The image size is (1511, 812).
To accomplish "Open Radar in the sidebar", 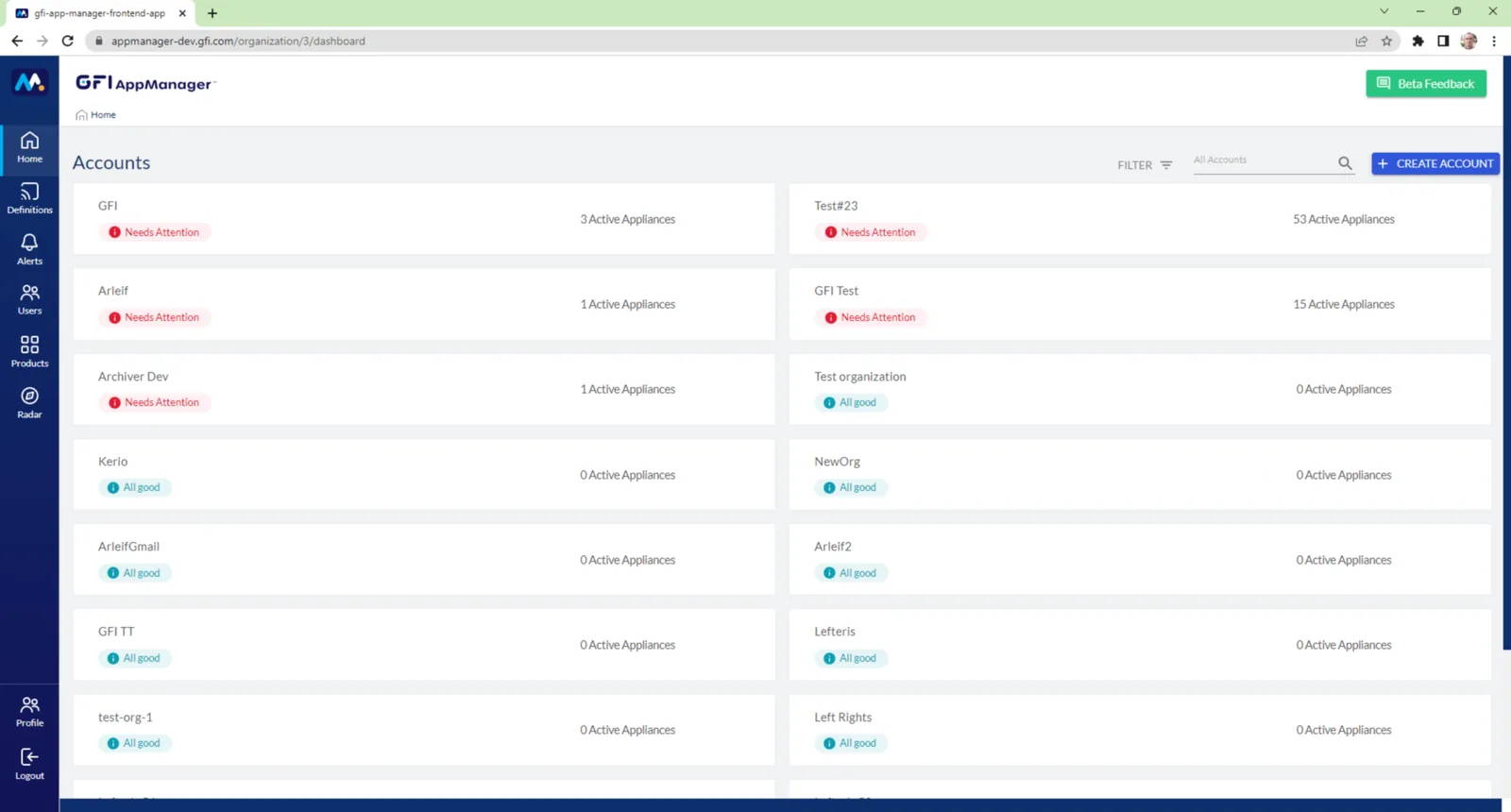I will (29, 403).
